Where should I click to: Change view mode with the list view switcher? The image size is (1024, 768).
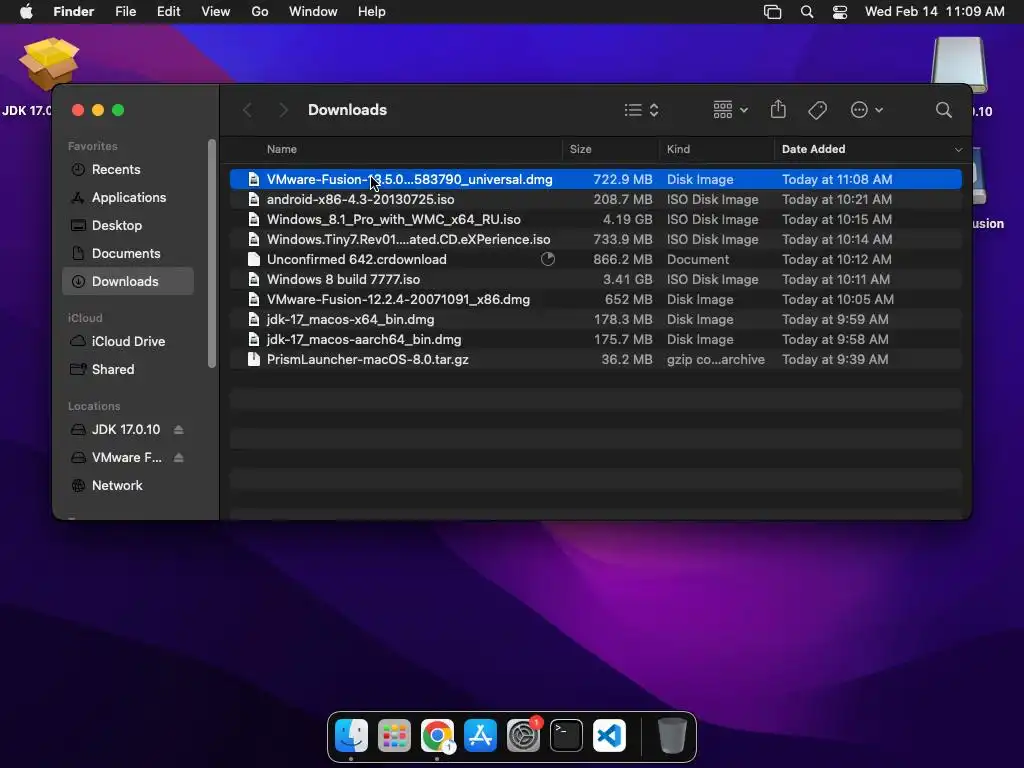[641, 110]
